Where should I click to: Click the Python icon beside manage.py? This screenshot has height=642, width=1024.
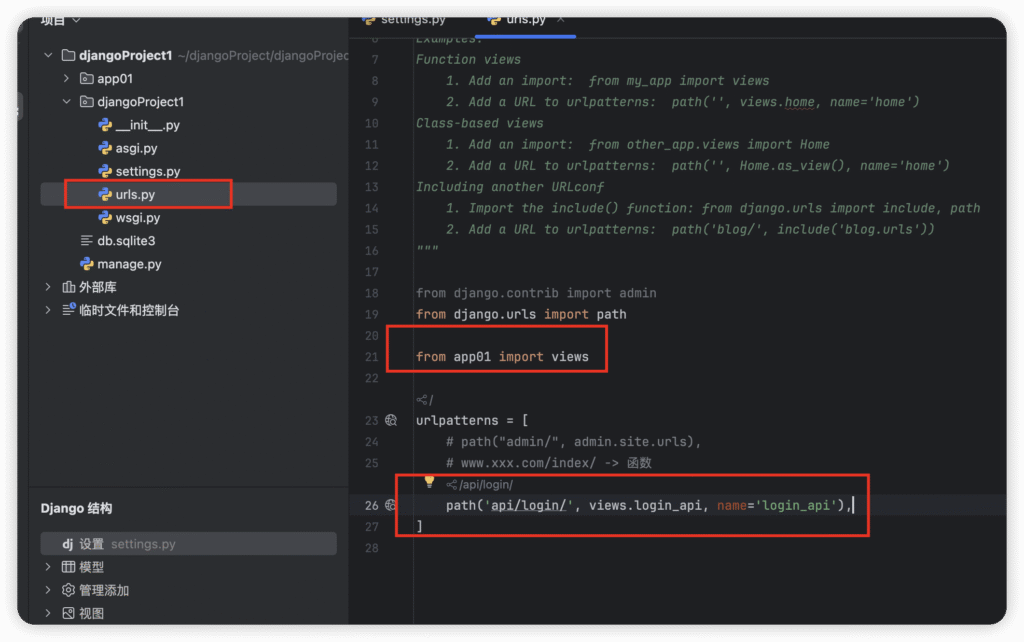pos(87,264)
